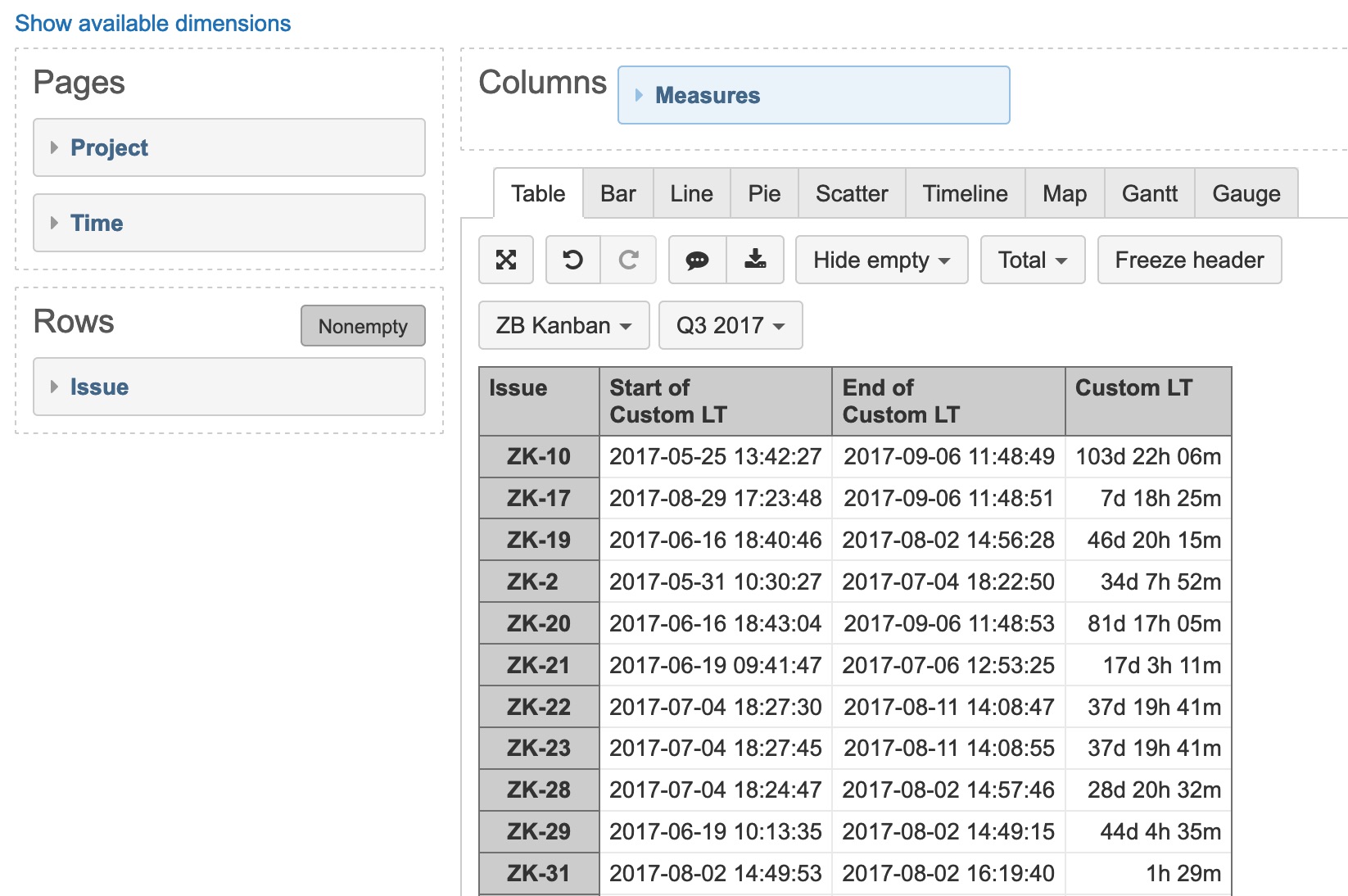
Task: Switch to the Line chart tab
Action: tap(691, 193)
